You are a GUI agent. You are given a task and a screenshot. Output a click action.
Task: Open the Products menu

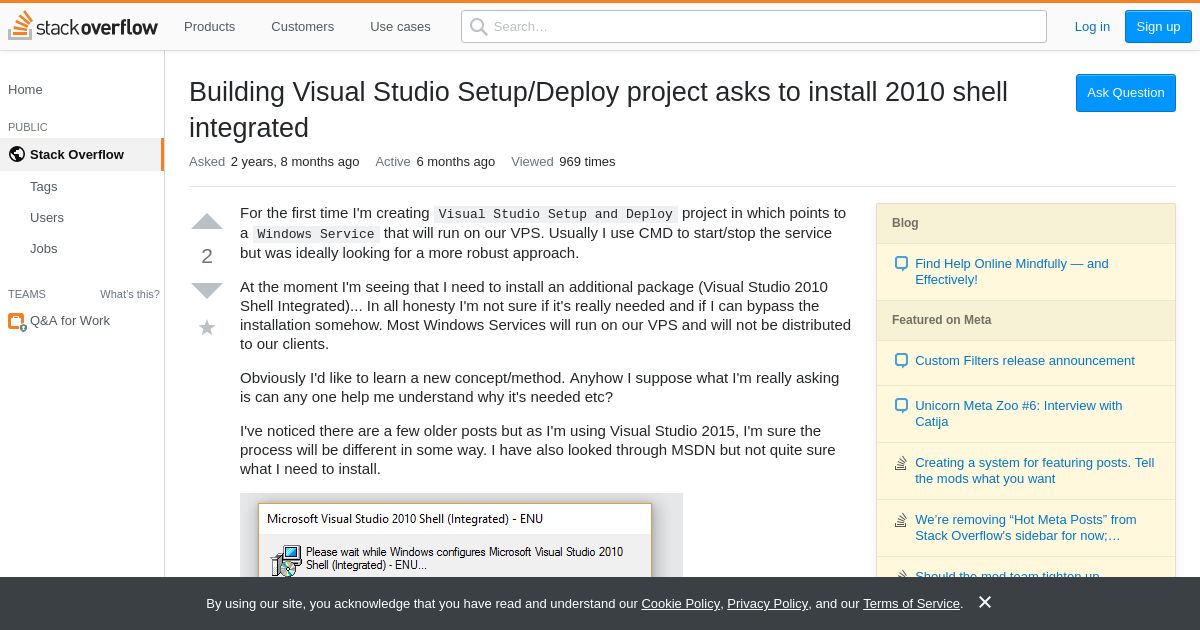pos(209,27)
